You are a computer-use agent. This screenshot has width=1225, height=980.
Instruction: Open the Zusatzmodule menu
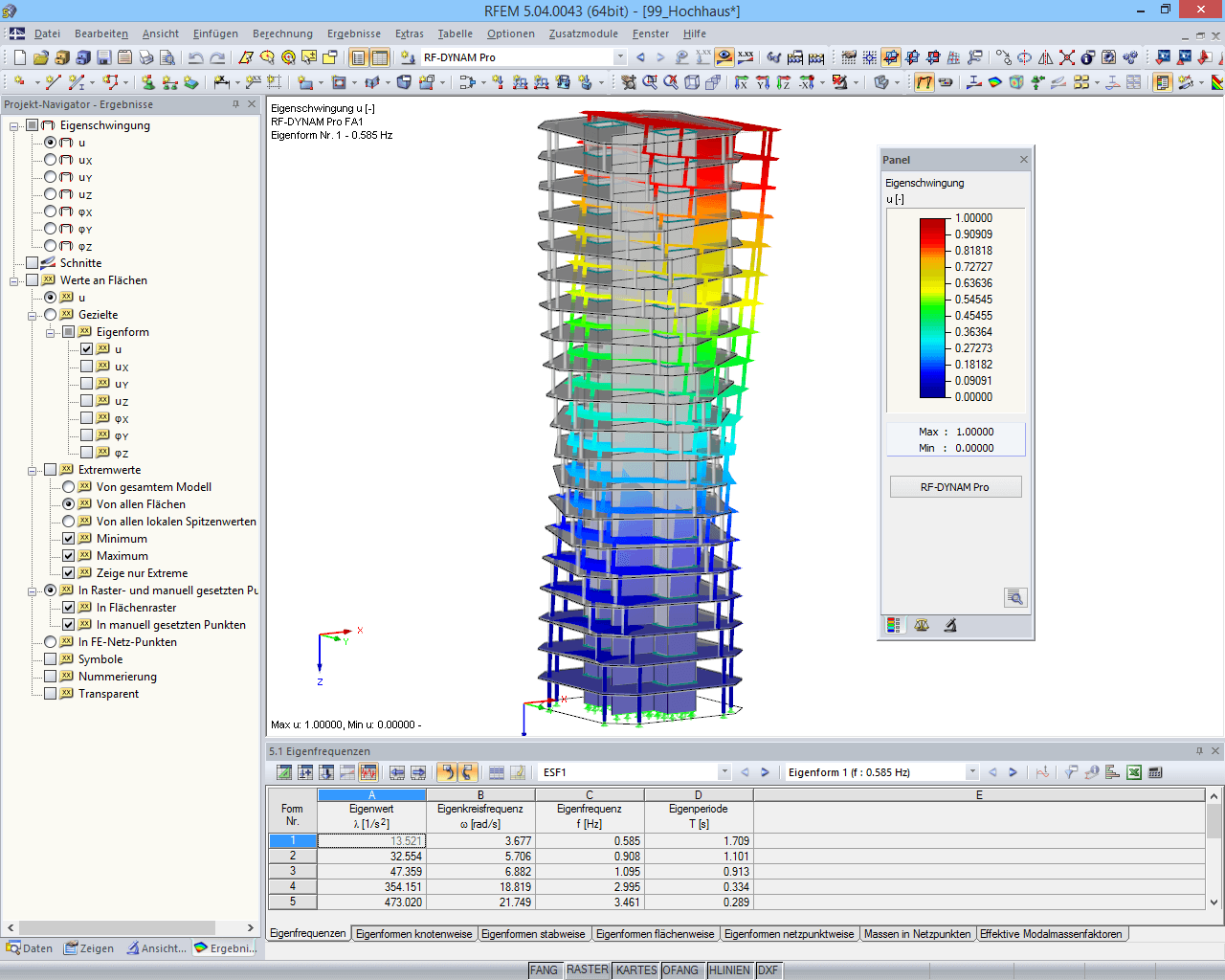tap(584, 33)
